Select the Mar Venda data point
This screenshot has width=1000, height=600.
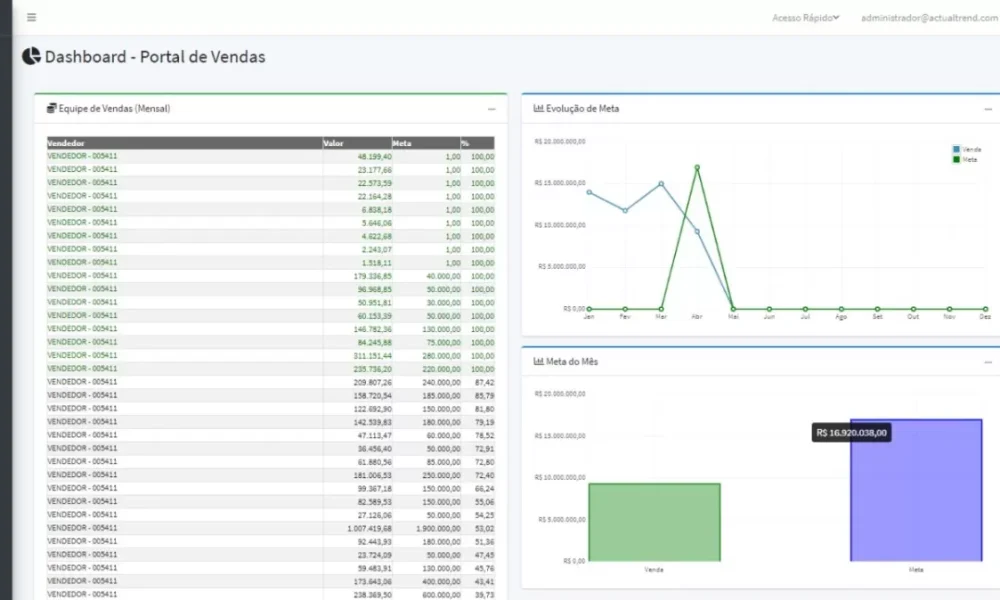(661, 184)
